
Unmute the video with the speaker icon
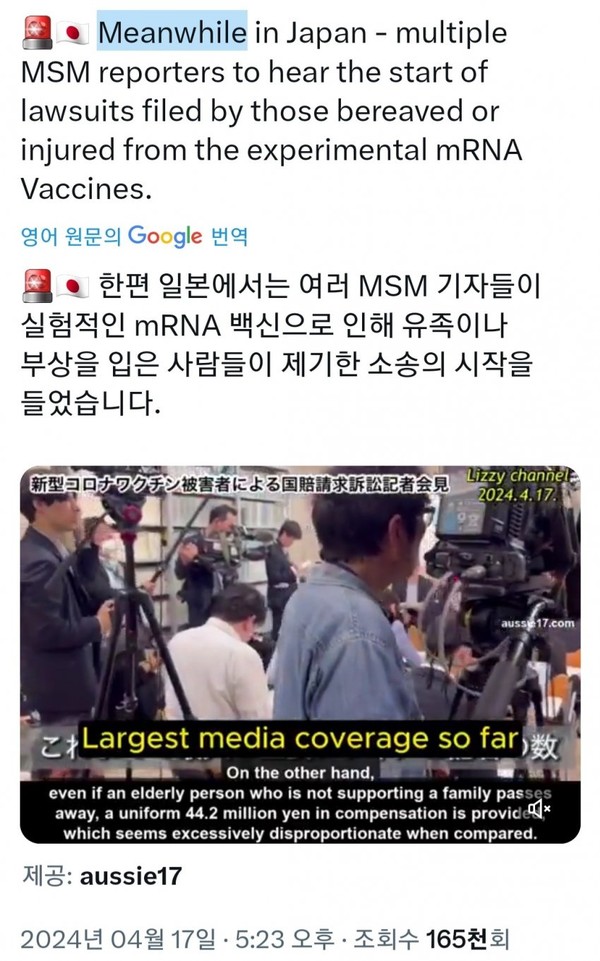point(539,809)
